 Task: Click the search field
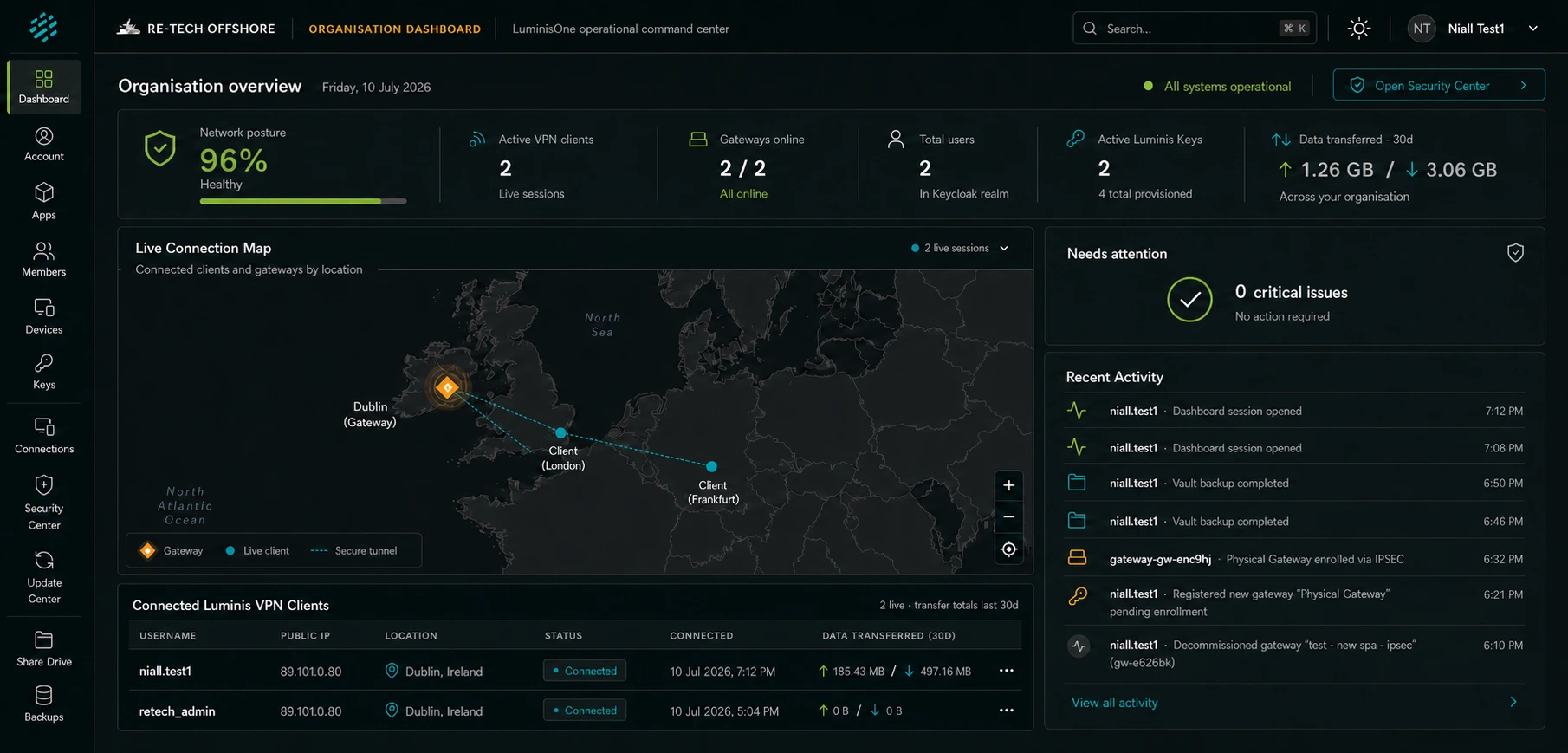[x=1194, y=29]
